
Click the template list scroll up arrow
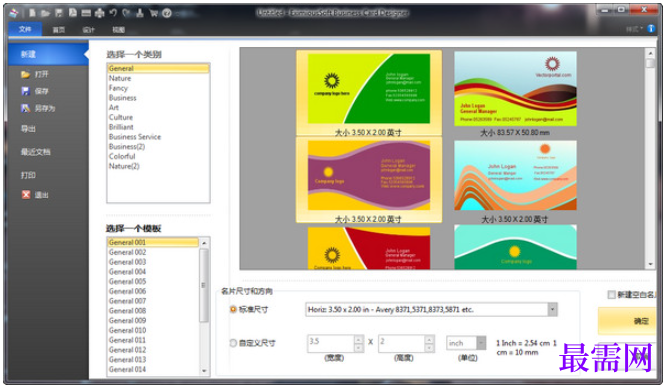pos(204,243)
